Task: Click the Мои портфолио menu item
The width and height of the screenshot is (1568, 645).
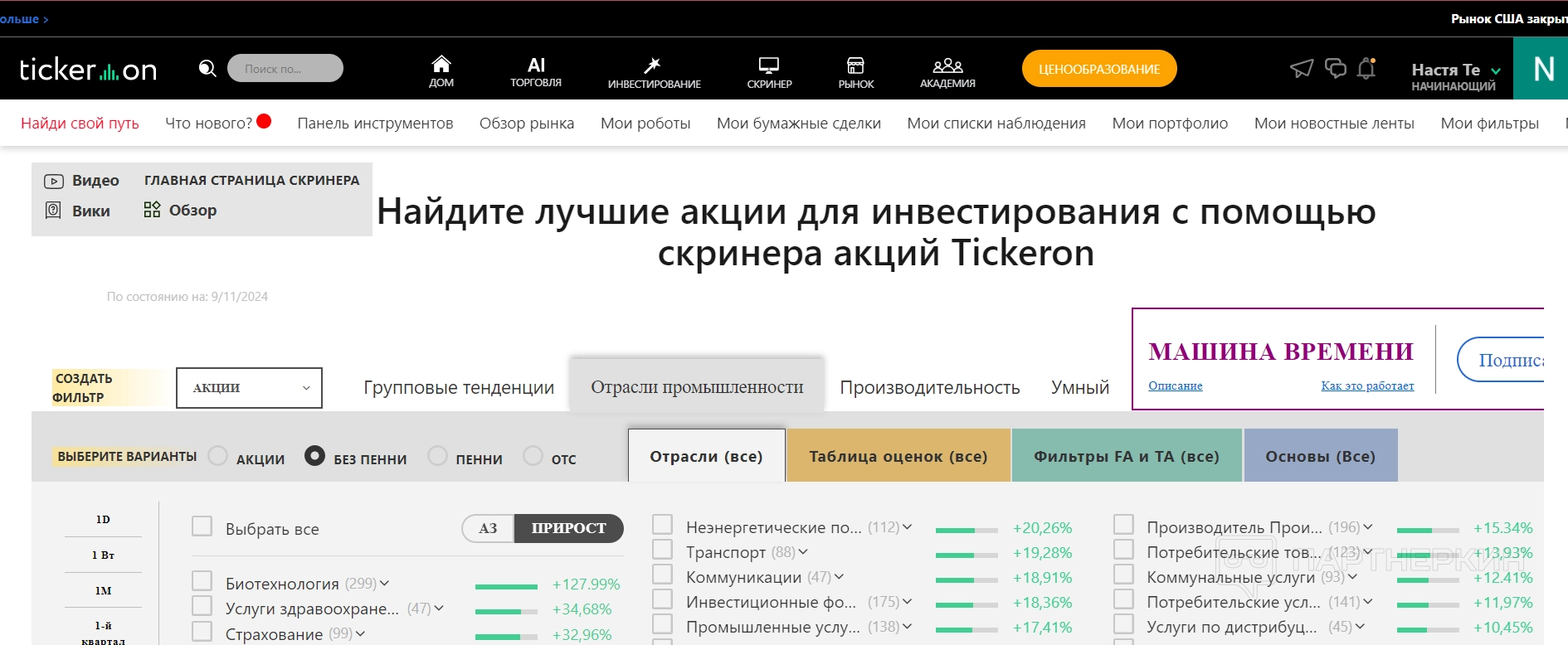Action: pos(1170,124)
